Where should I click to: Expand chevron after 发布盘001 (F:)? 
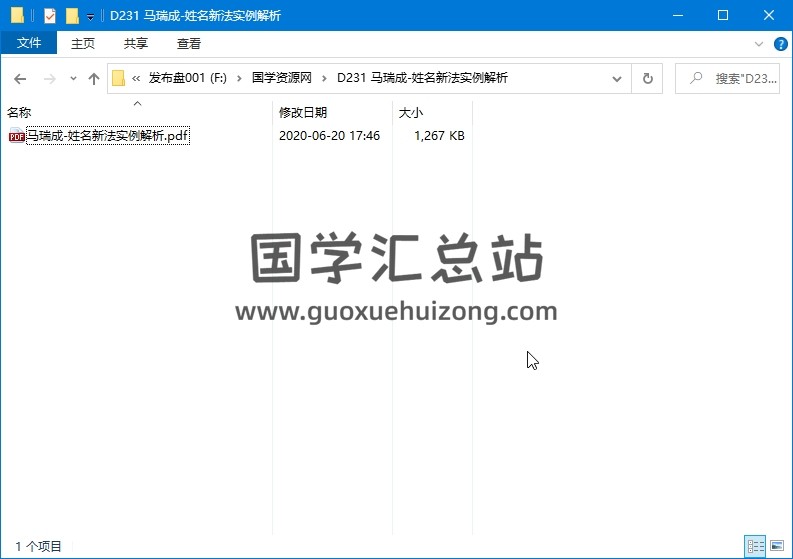pos(239,78)
